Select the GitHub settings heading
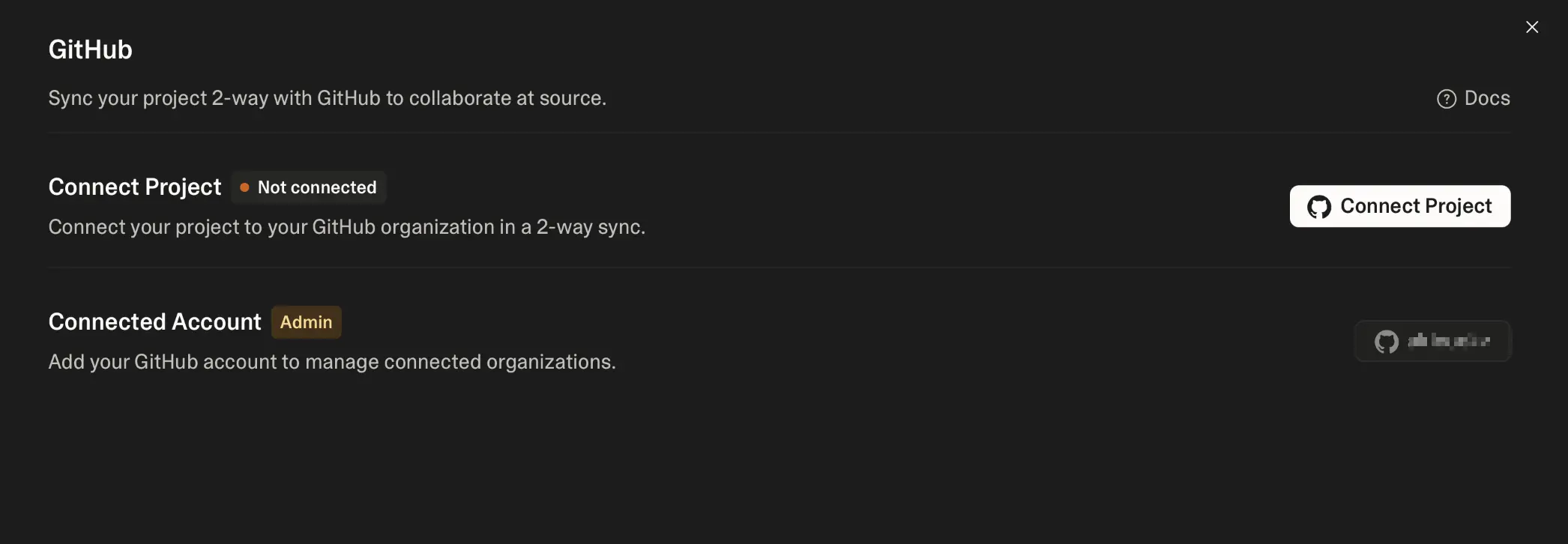This screenshot has height=544, width=1568. (x=90, y=48)
